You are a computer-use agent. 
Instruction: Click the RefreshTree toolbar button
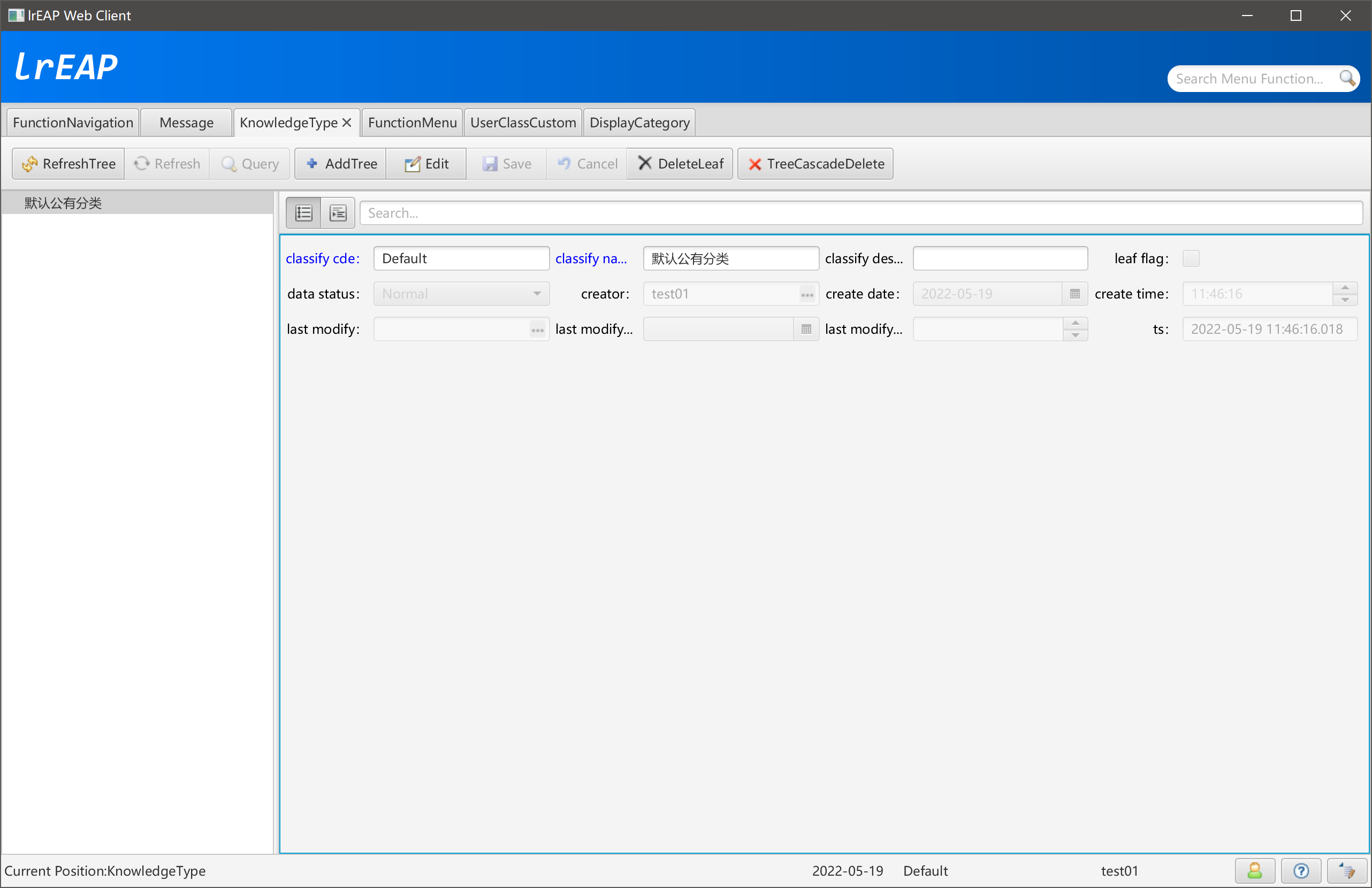click(68, 164)
